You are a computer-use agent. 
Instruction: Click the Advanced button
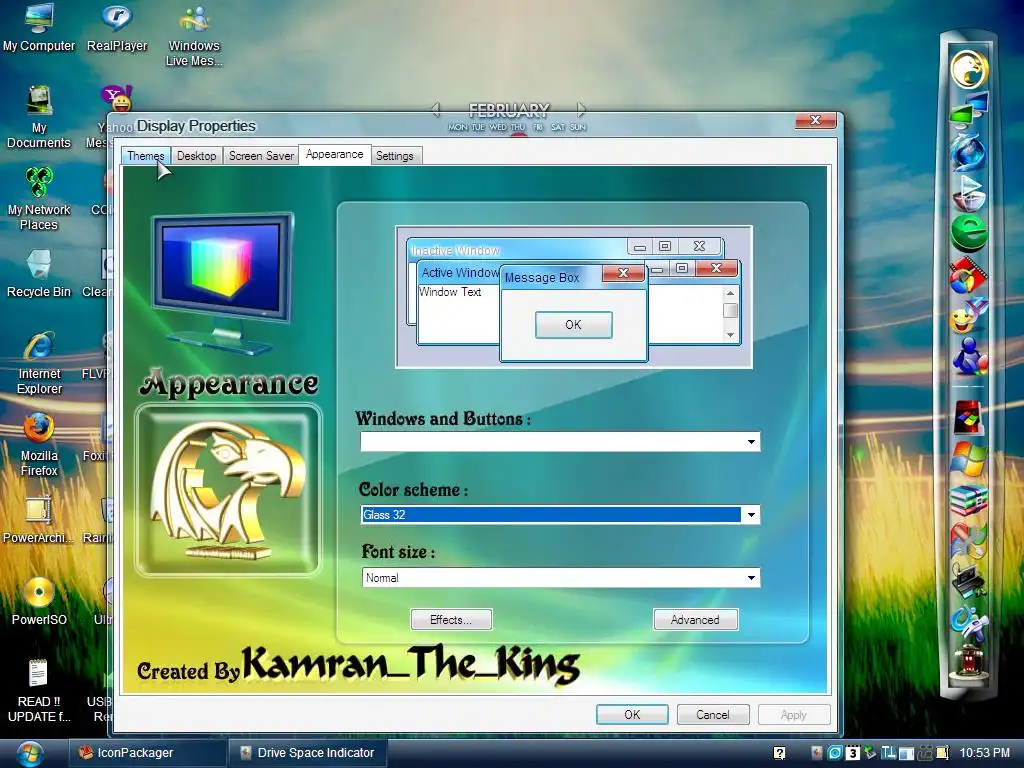point(695,620)
